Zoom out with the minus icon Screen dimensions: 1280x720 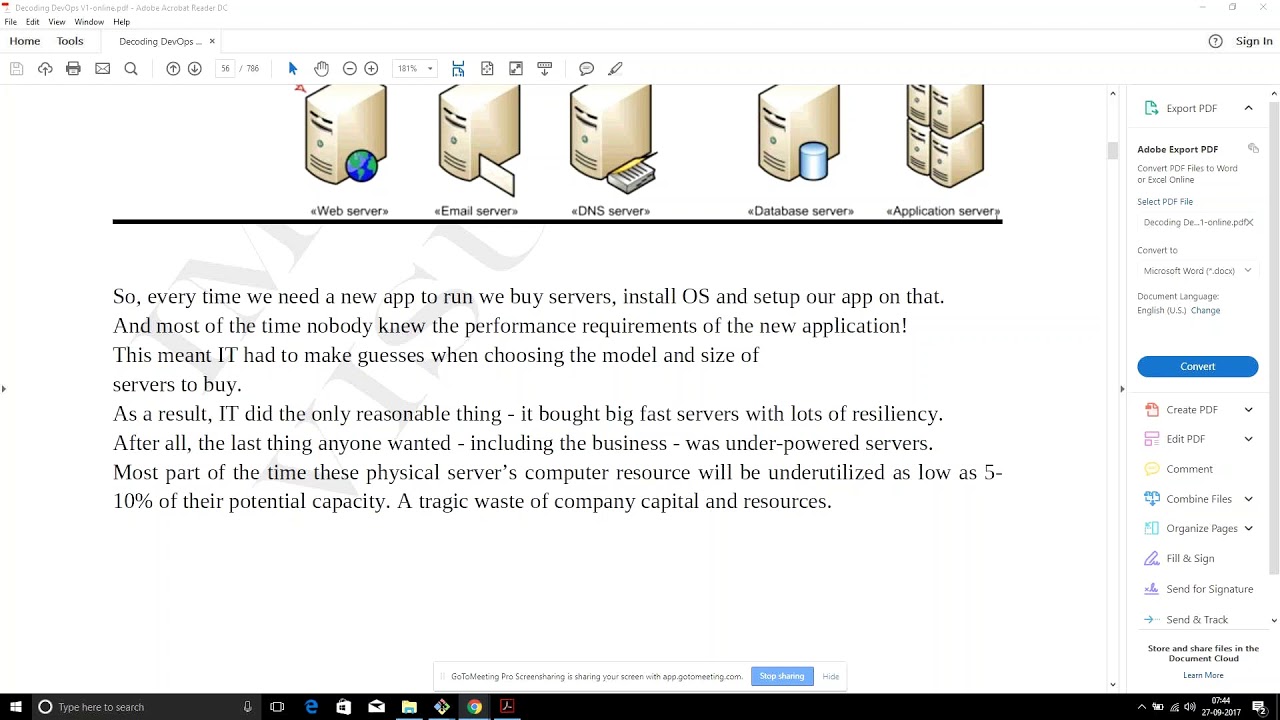(350, 69)
